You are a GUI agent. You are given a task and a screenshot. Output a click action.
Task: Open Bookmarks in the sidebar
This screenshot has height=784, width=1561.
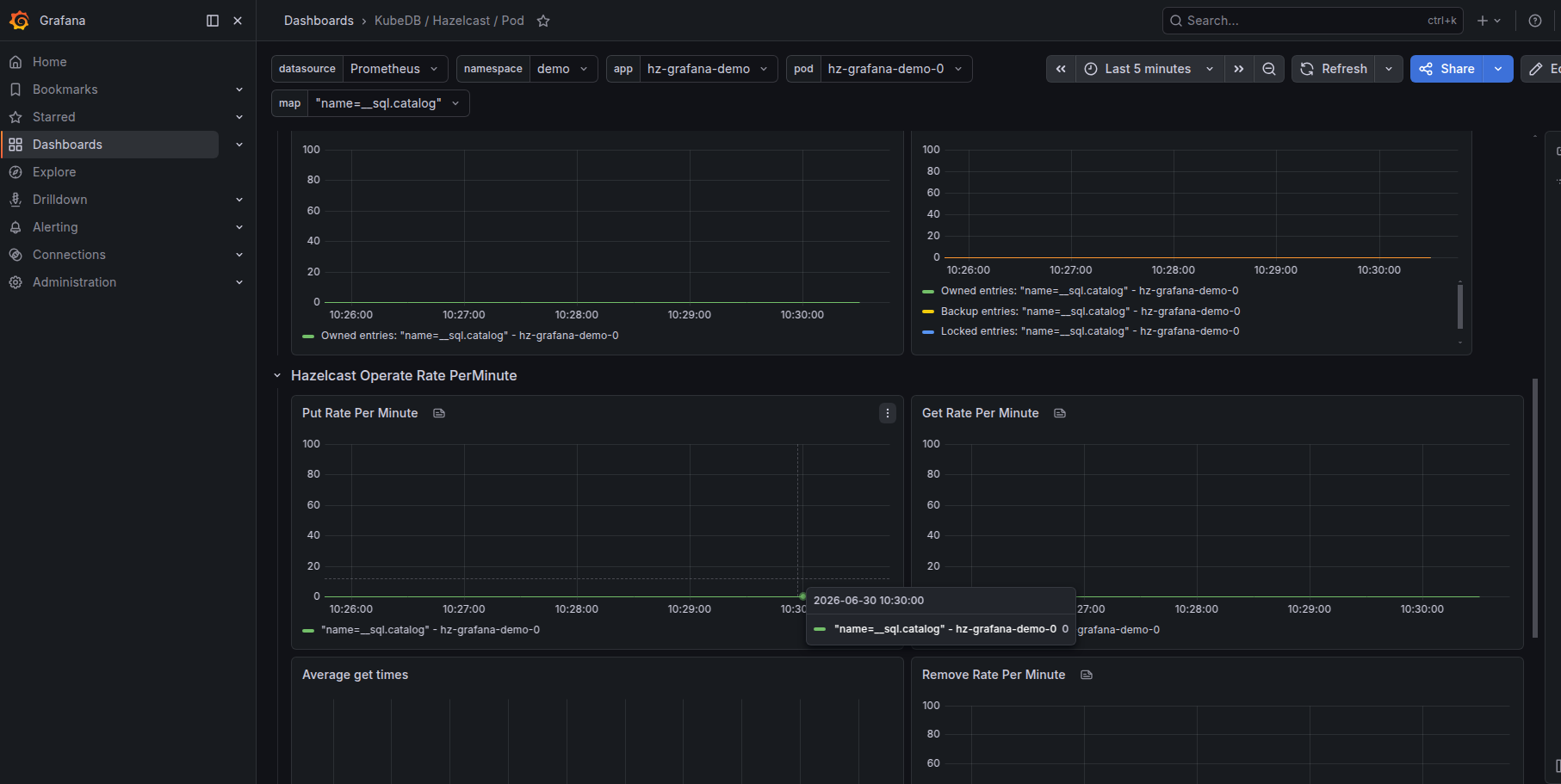click(65, 90)
